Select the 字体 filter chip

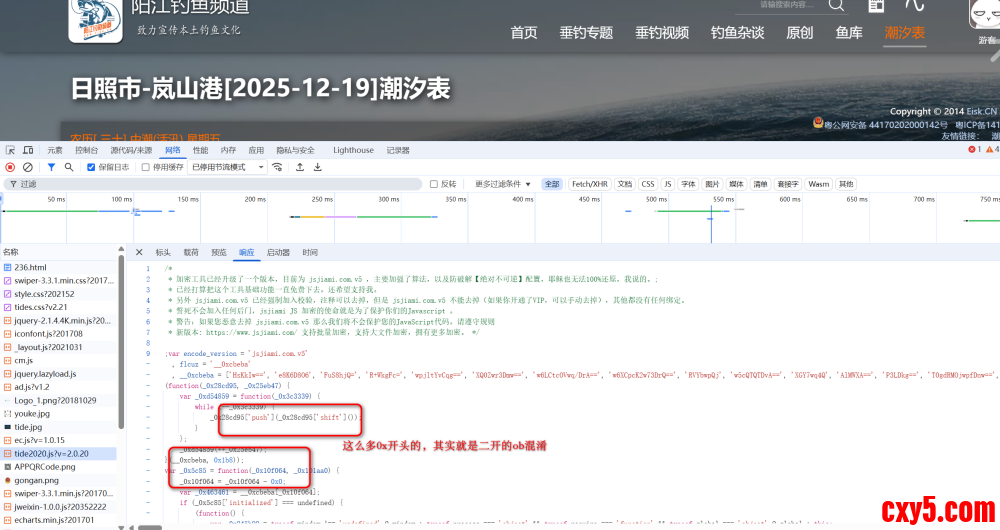pos(688,184)
